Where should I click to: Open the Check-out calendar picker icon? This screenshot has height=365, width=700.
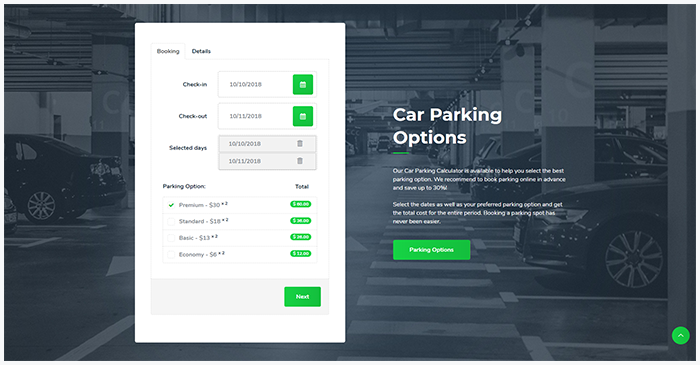pyautogui.click(x=303, y=116)
